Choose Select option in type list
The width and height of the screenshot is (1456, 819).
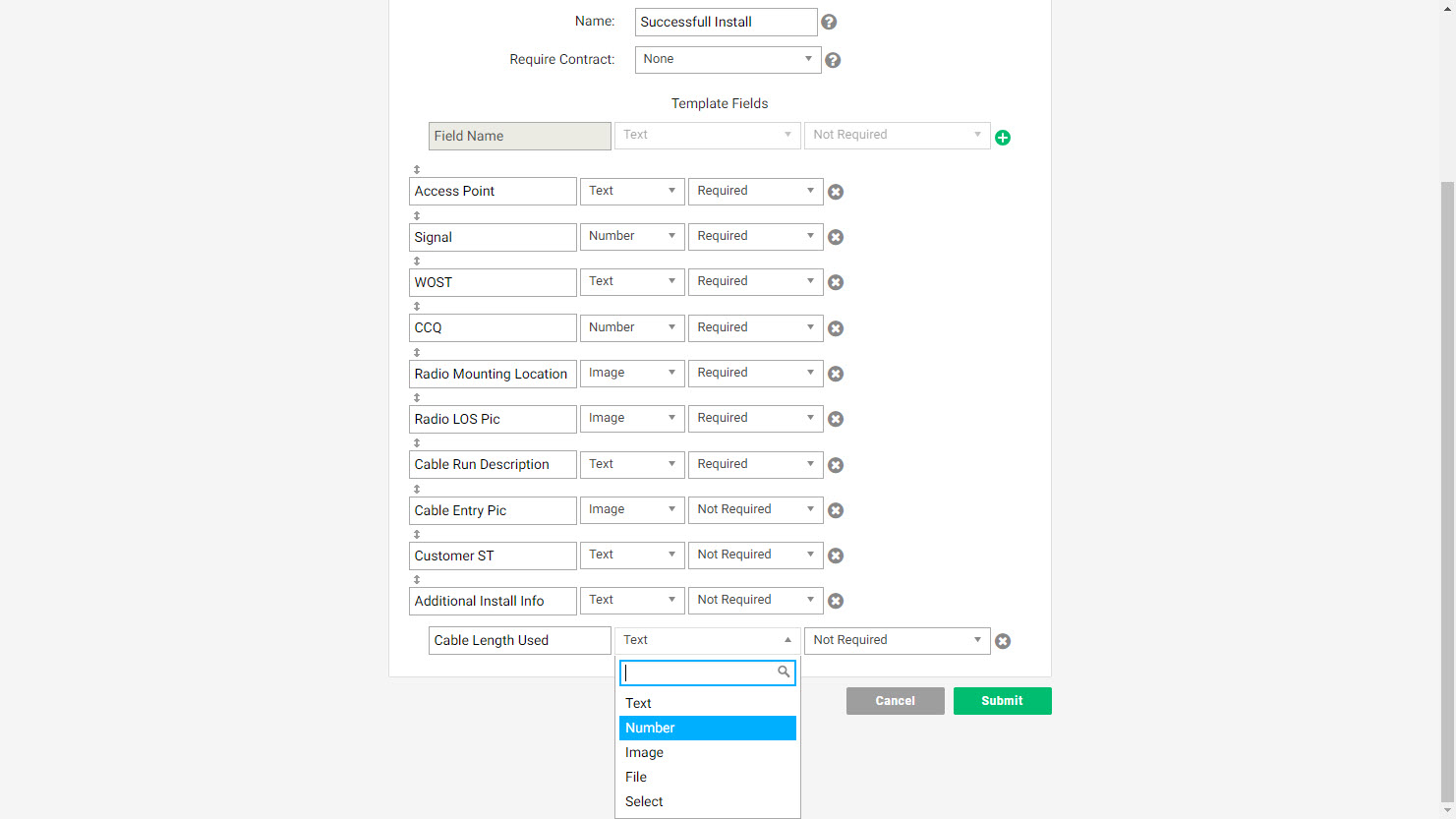(708, 801)
